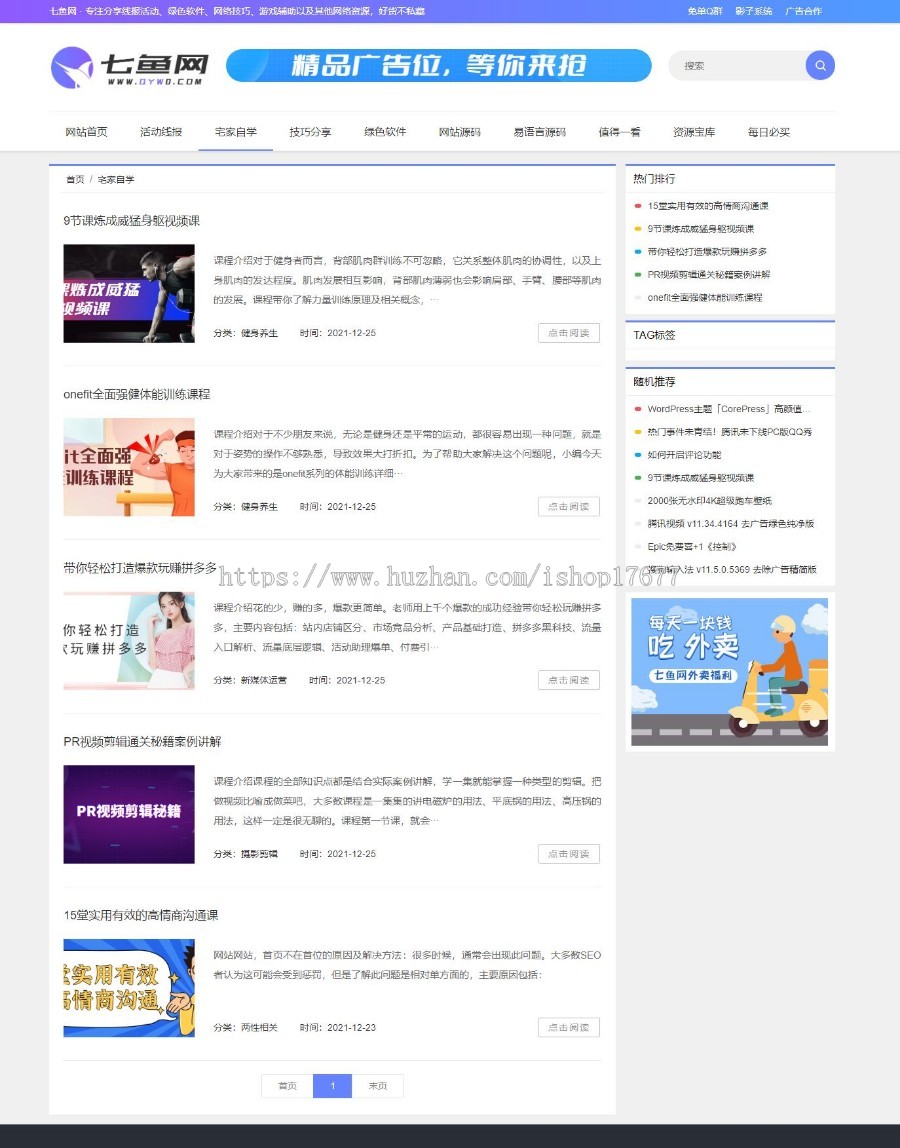Image resolution: width=900 pixels, height=1148 pixels.
Task: Open article title PR视频剪辑通关秘籍案例讲解
Action: point(142,742)
